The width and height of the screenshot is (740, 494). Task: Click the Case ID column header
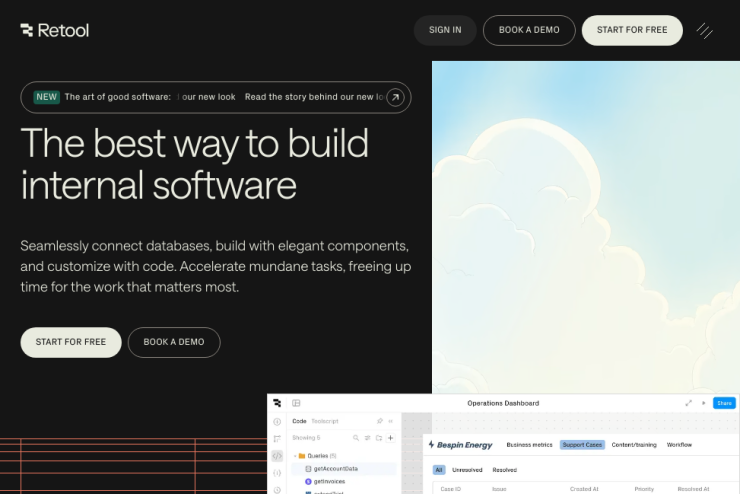click(450, 489)
